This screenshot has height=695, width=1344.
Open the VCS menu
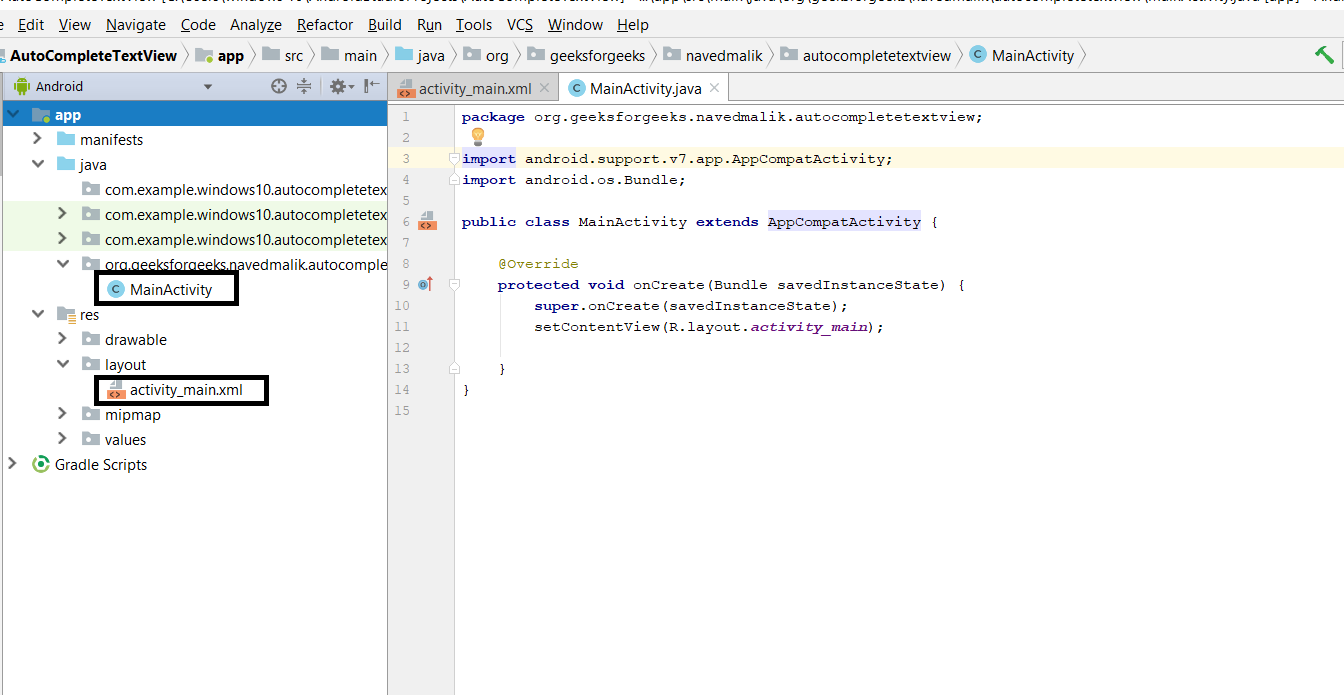coord(520,24)
